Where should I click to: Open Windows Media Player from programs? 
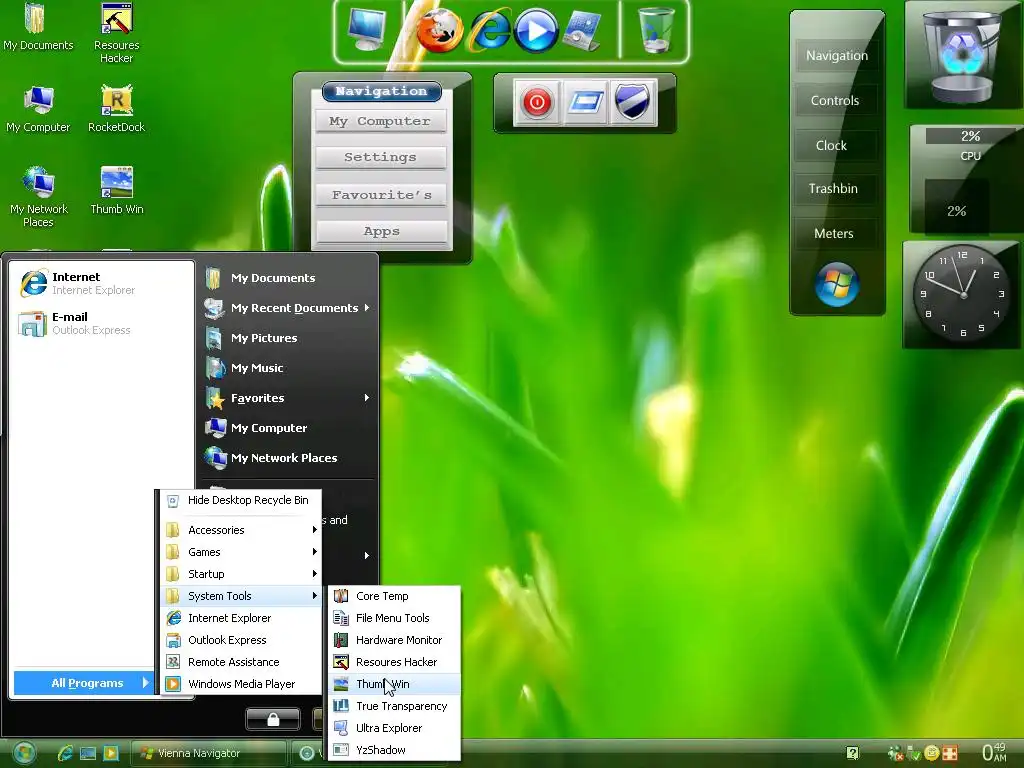(241, 684)
